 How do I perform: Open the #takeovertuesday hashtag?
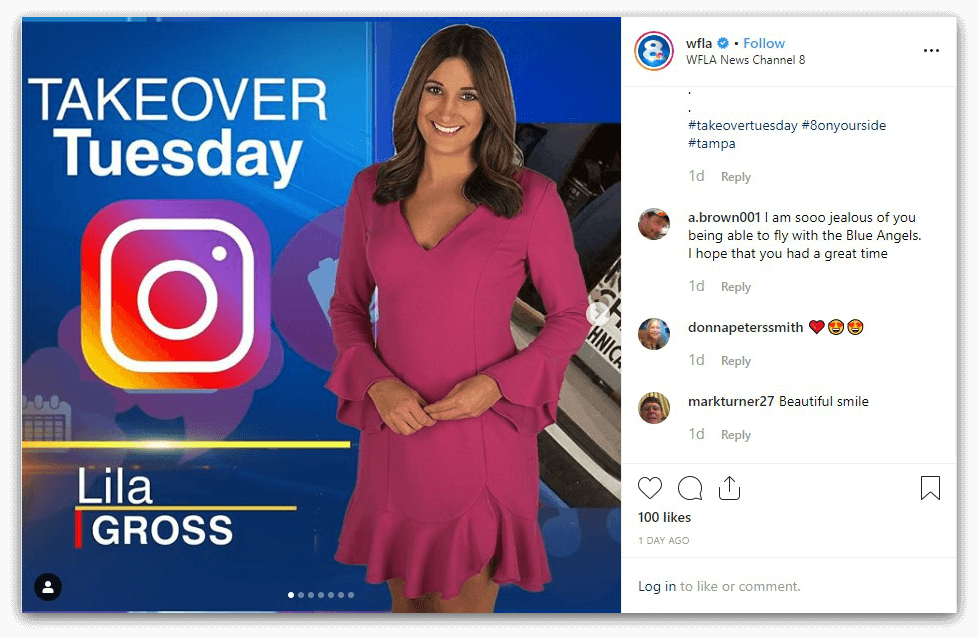[742, 125]
